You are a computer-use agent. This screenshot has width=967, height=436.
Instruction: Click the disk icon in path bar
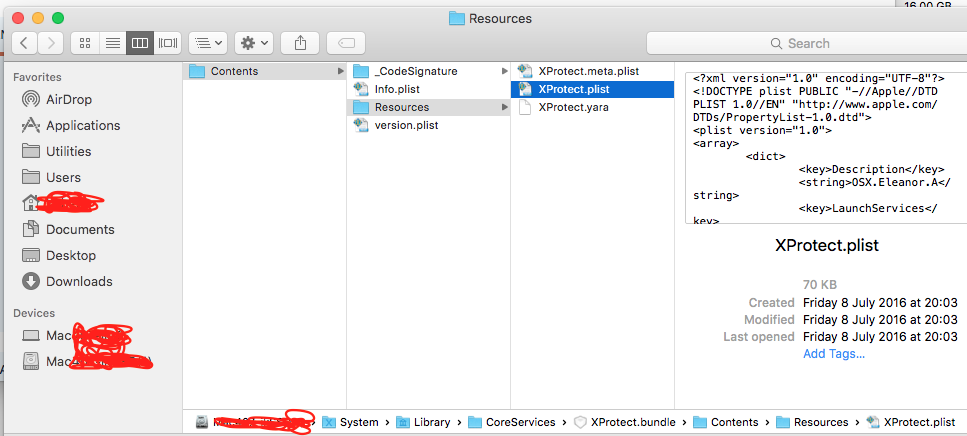pyautogui.click(x=202, y=422)
